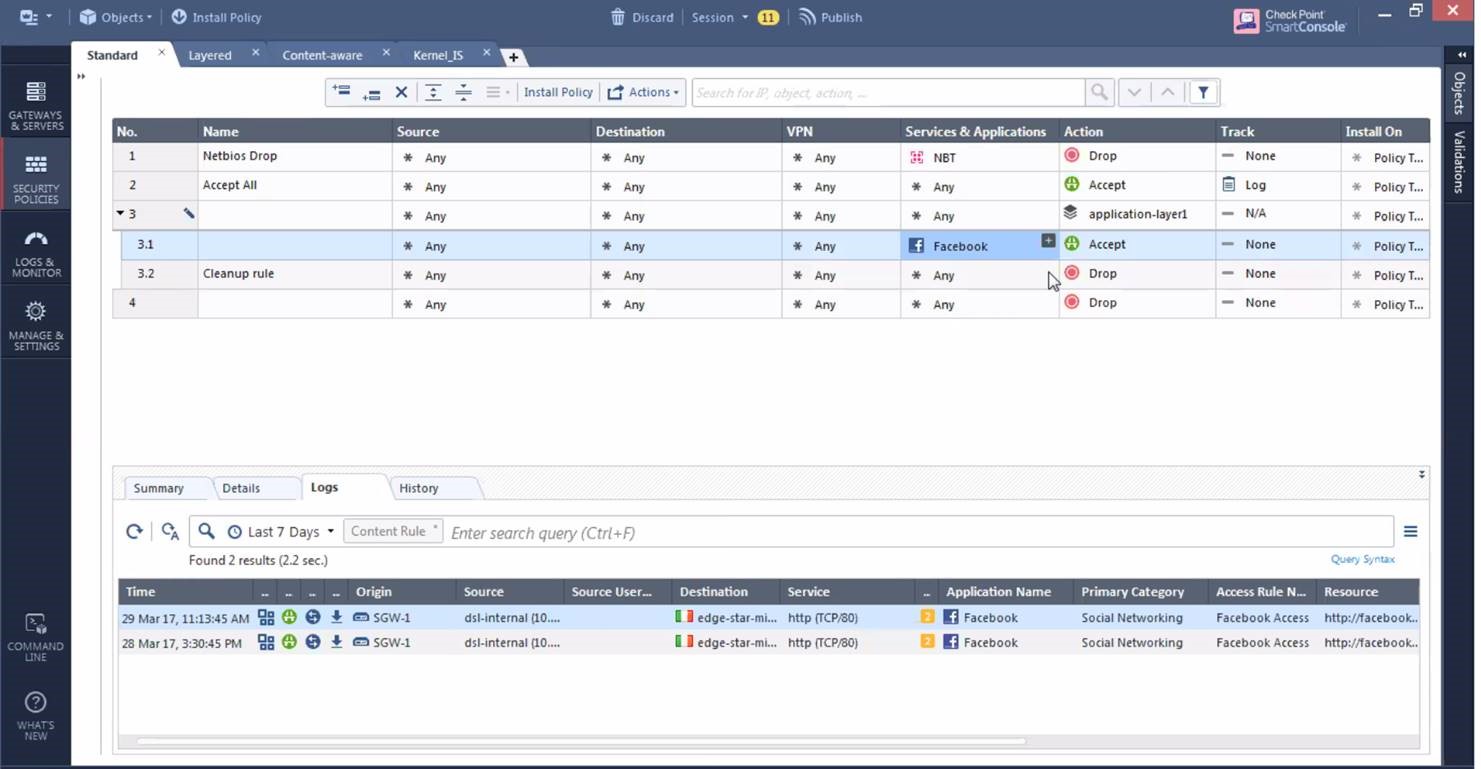Open Logs & Monitor sidebar section
Screen dimensions: 1481x769
(36, 253)
